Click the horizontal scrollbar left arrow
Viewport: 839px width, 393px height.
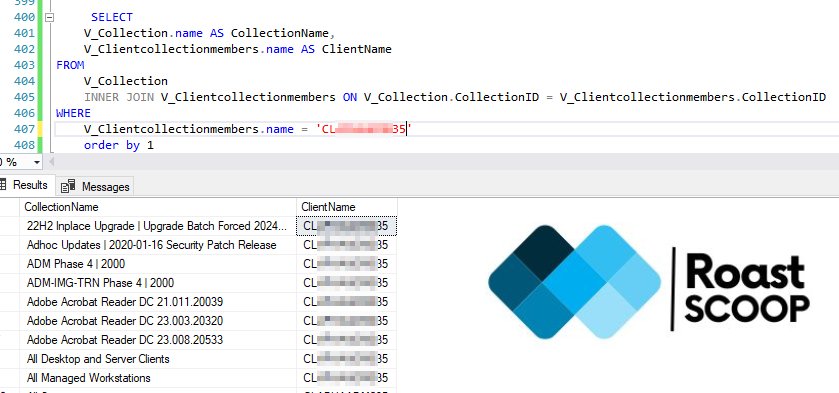pos(51,162)
